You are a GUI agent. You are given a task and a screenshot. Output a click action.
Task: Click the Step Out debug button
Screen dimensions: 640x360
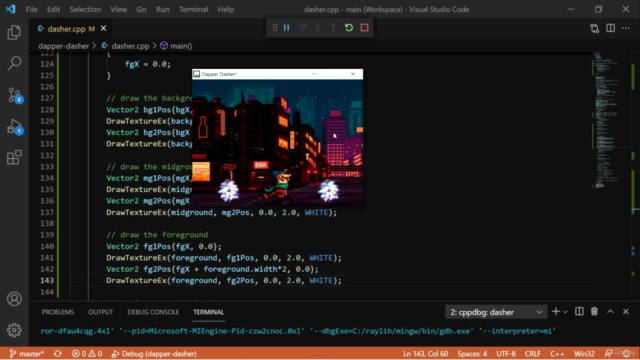tap(333, 28)
